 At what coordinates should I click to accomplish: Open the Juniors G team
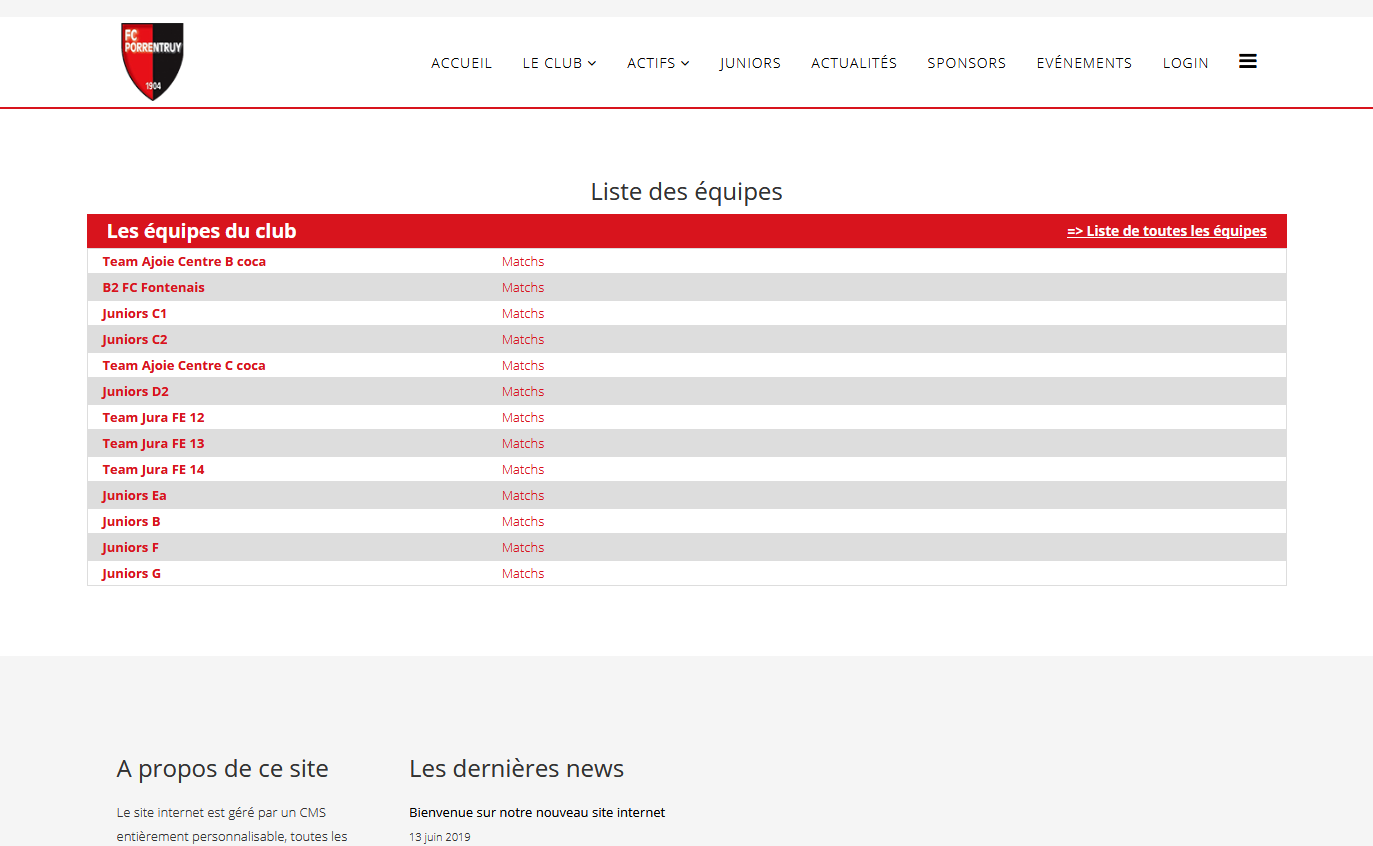click(x=131, y=573)
